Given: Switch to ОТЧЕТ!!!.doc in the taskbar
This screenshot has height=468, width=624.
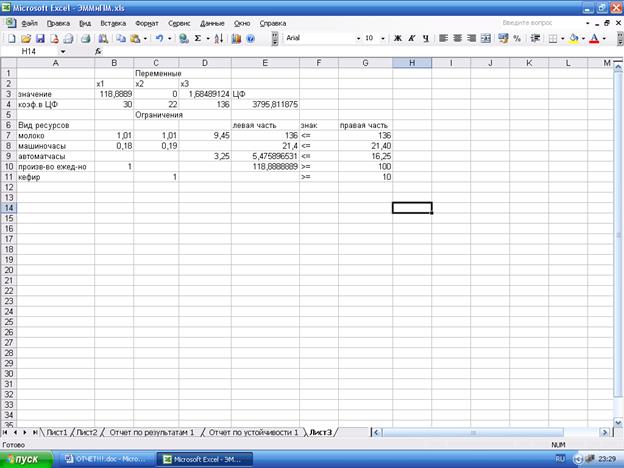Looking at the screenshot, I should coord(106,458).
